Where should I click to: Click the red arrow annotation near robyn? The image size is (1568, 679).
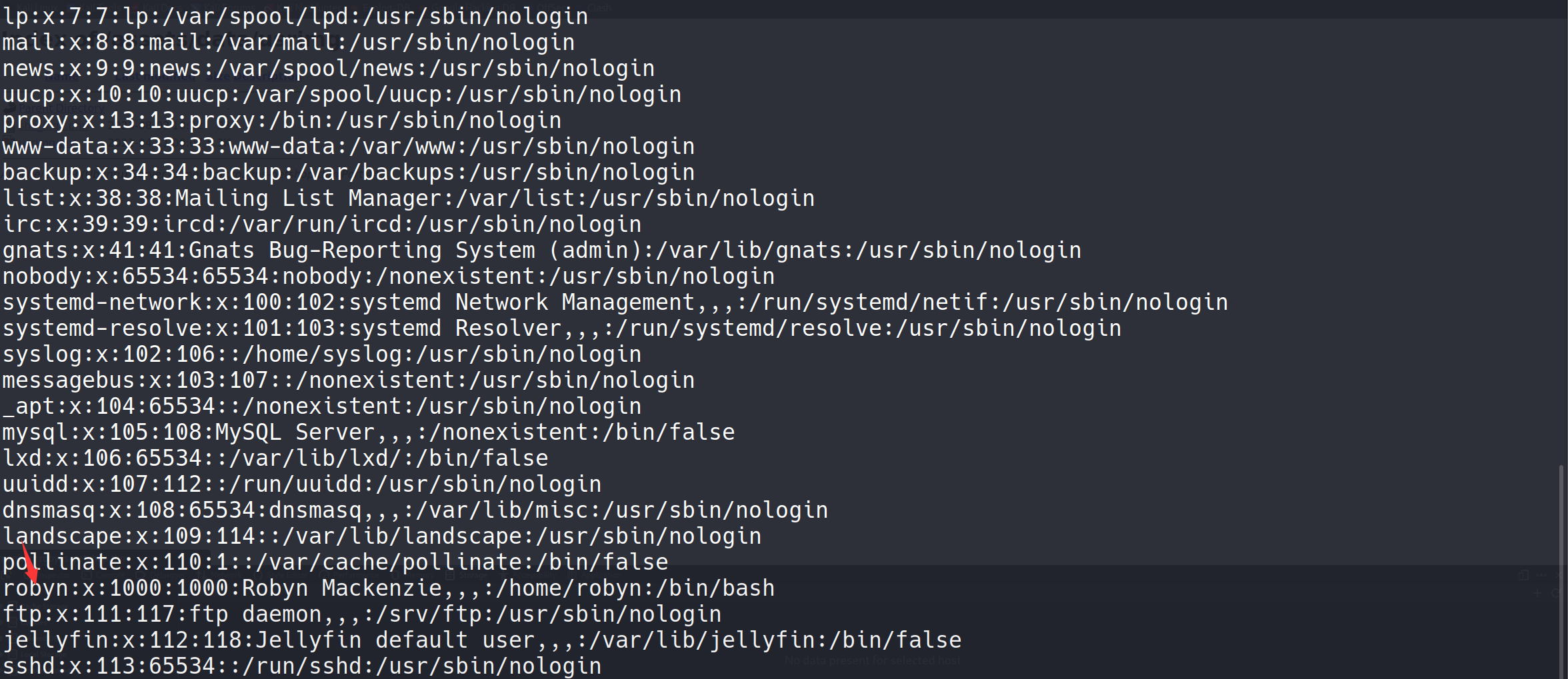(29, 563)
